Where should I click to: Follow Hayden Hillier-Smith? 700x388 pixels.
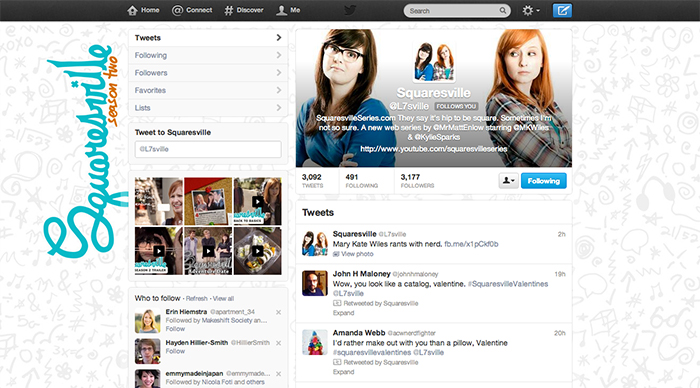tap(175, 351)
